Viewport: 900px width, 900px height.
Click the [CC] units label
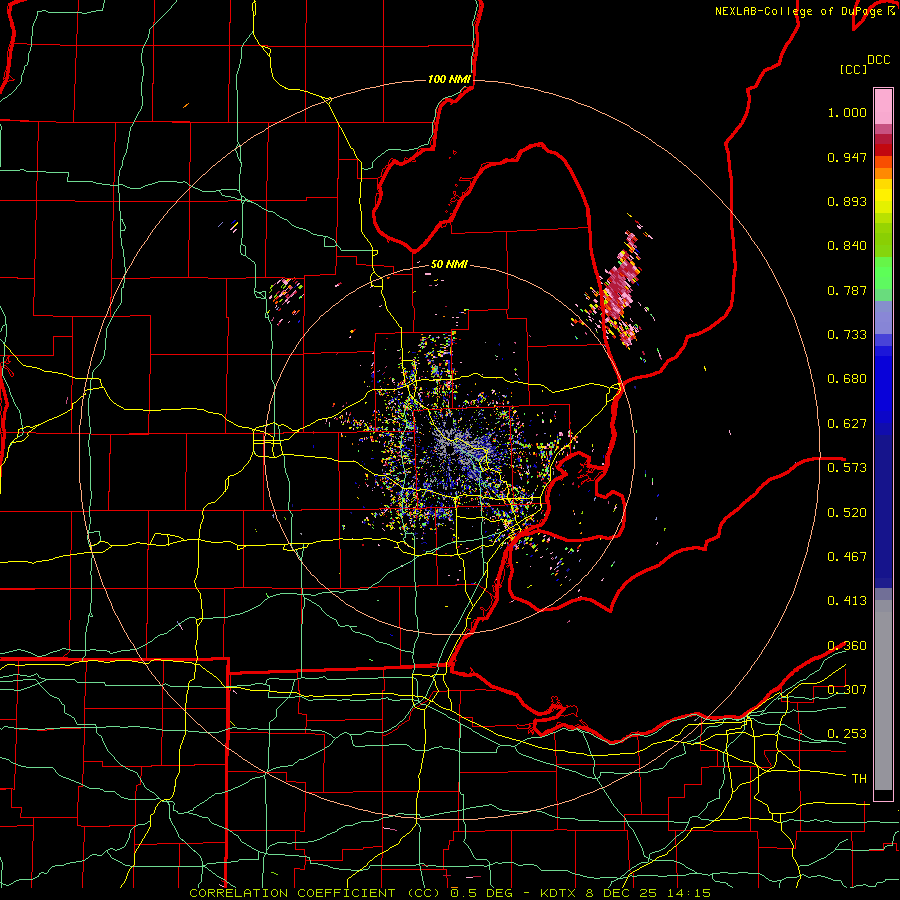coord(853,69)
